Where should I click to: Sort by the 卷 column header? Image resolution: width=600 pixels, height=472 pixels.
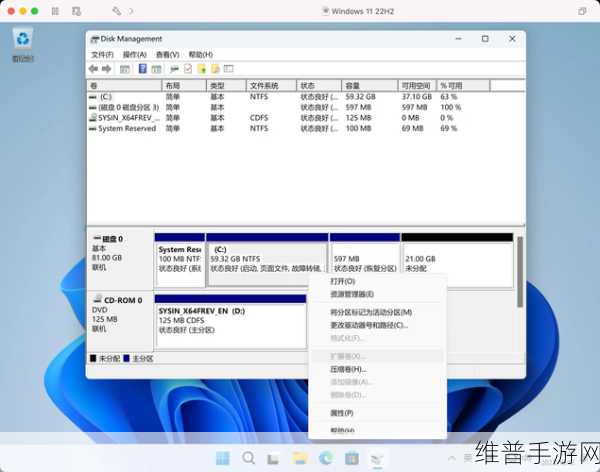124,86
